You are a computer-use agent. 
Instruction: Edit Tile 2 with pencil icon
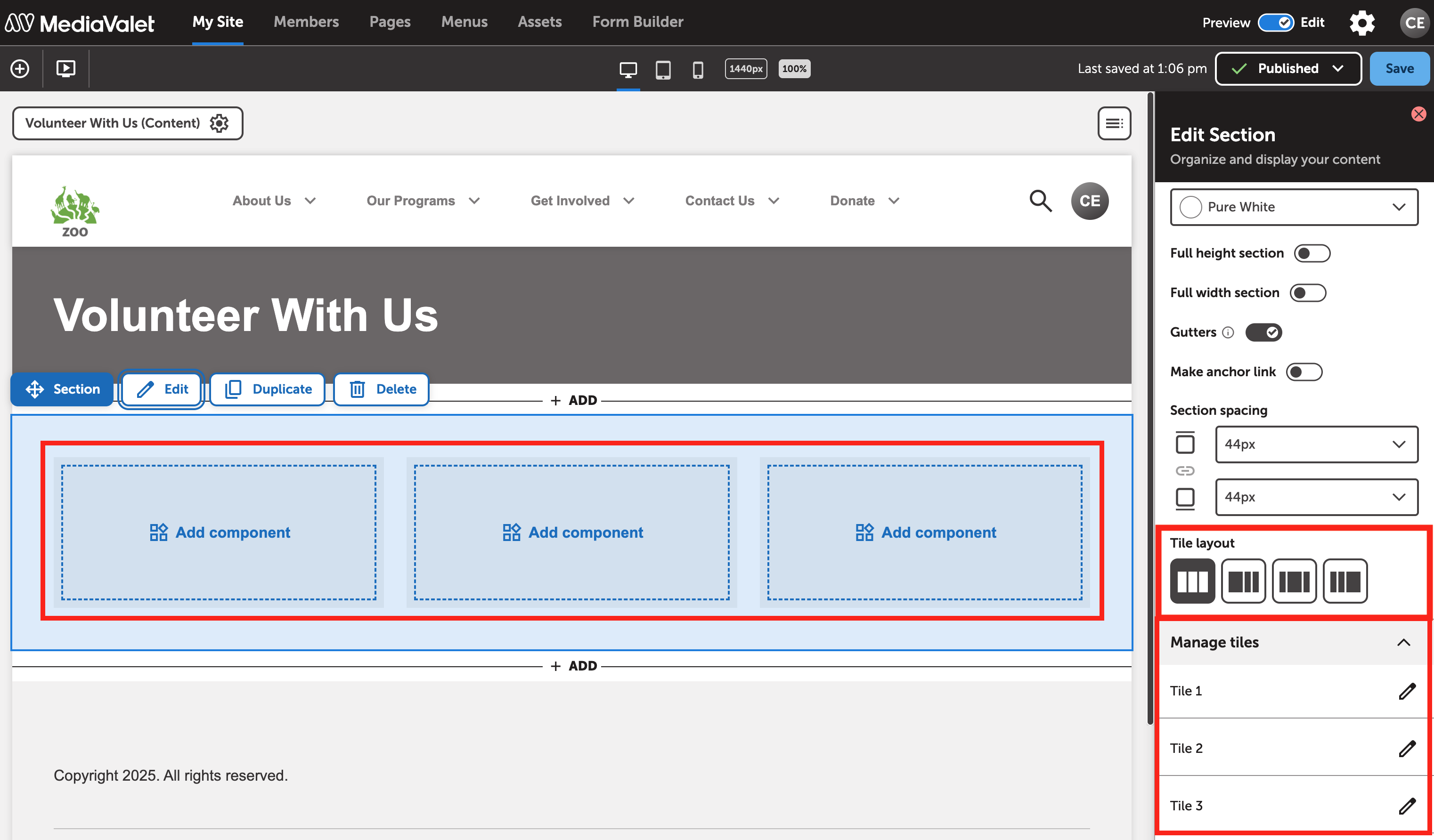coord(1407,749)
